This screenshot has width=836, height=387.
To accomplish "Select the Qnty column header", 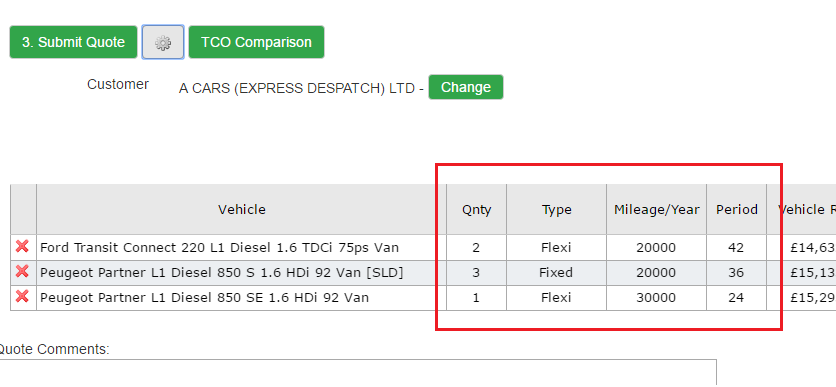I will [477, 209].
